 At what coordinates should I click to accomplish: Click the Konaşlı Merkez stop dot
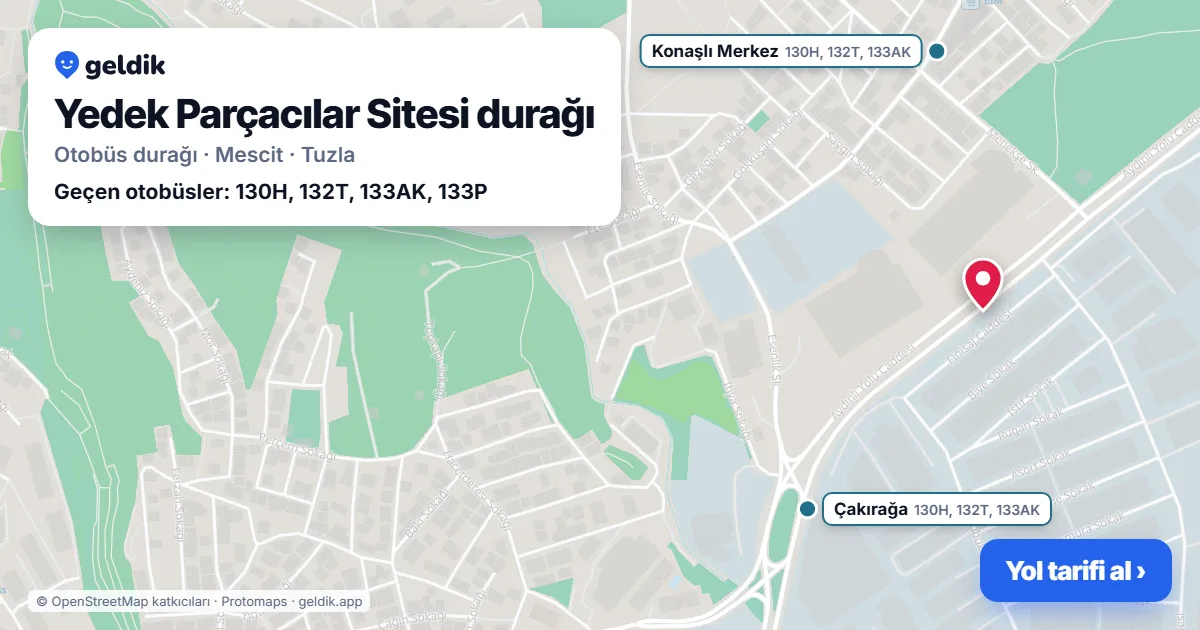[937, 51]
